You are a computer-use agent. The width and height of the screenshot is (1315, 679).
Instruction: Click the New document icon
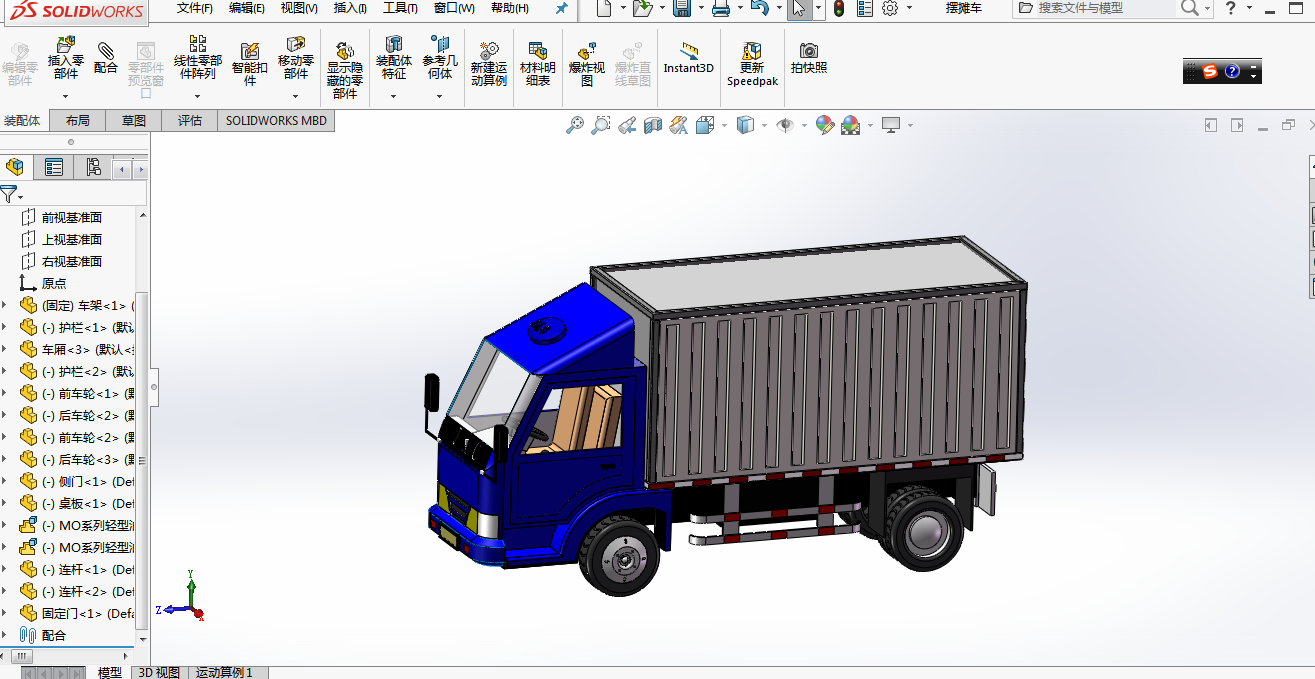click(603, 8)
